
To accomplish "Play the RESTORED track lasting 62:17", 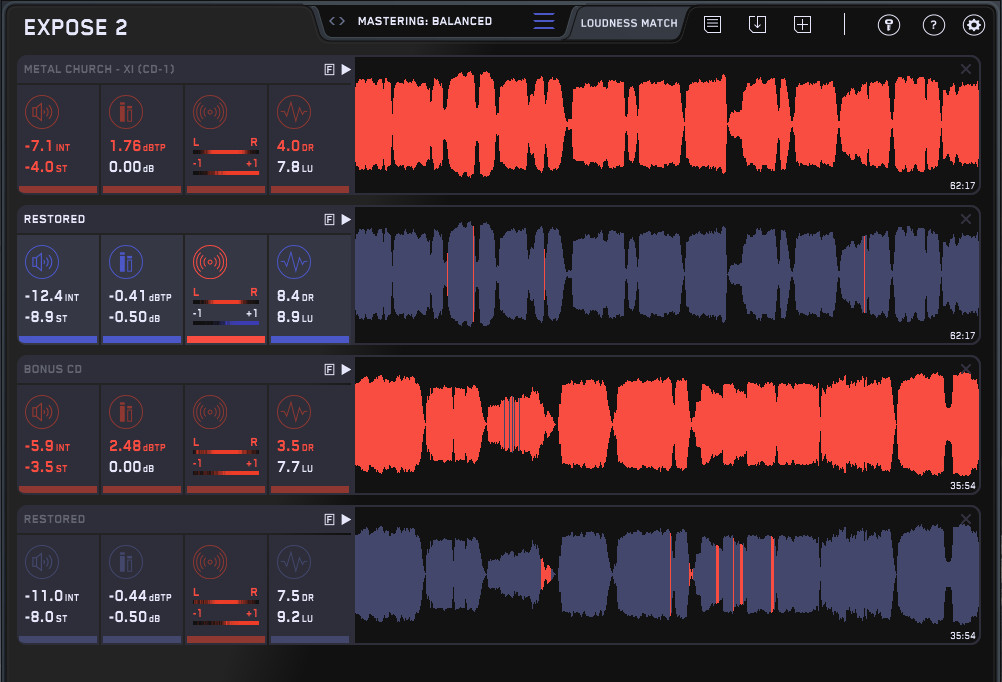I will (346, 220).
